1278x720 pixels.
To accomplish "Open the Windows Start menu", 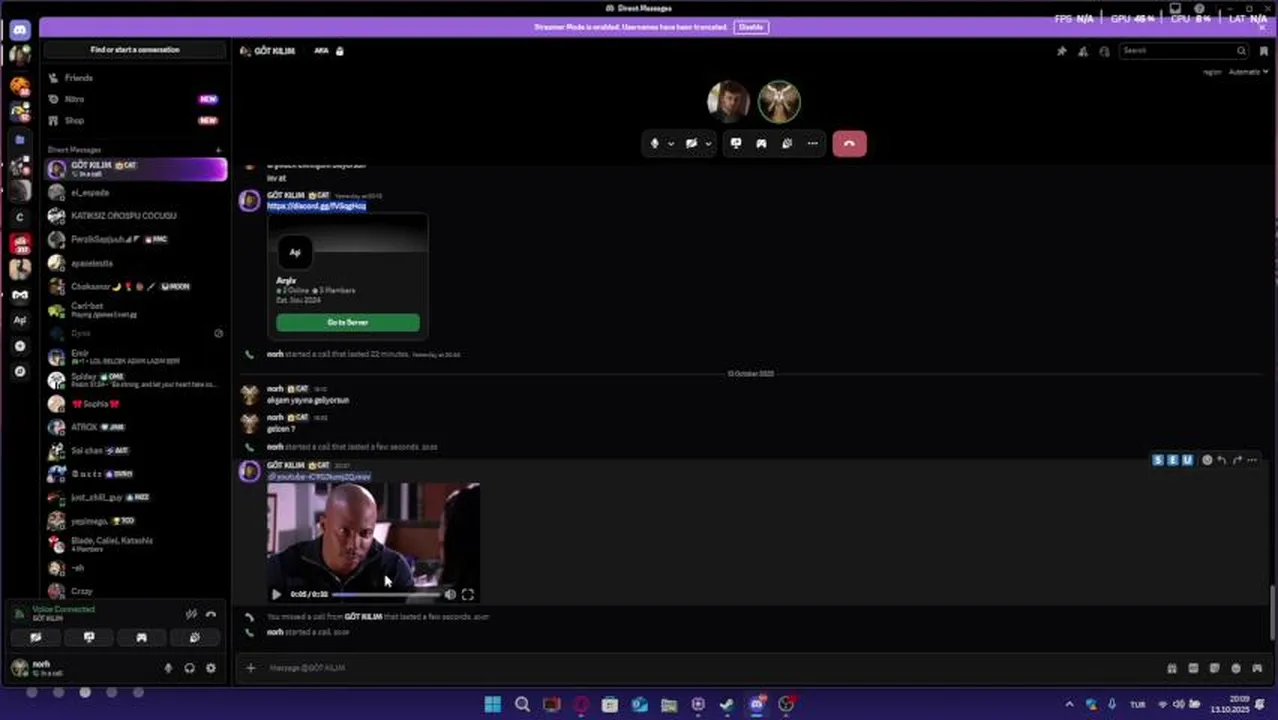I will pos(493,705).
